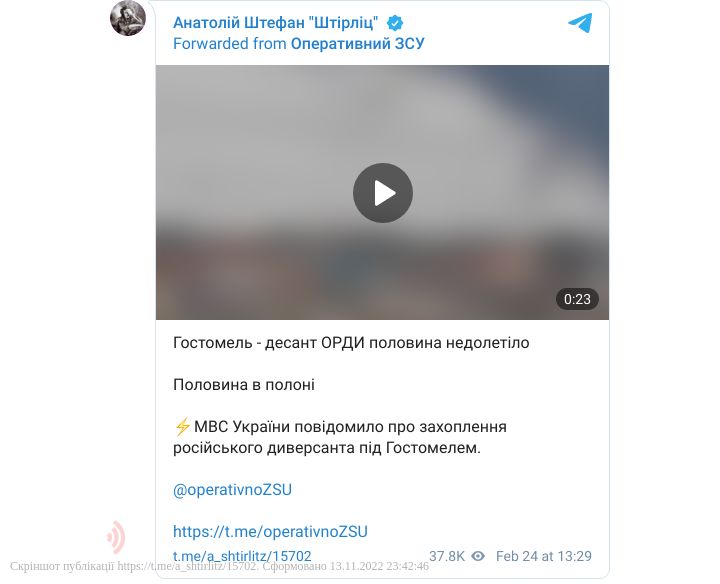Click the lightning bolt emoji
The width and height of the screenshot is (720, 584).
pos(182,427)
